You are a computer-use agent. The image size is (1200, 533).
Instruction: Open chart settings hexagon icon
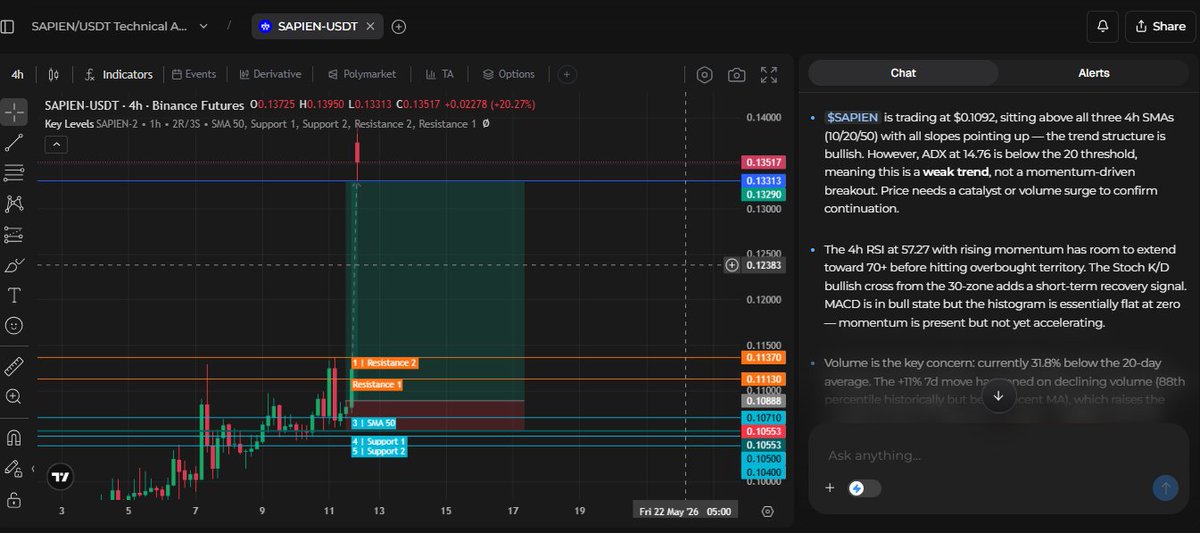[x=704, y=75]
